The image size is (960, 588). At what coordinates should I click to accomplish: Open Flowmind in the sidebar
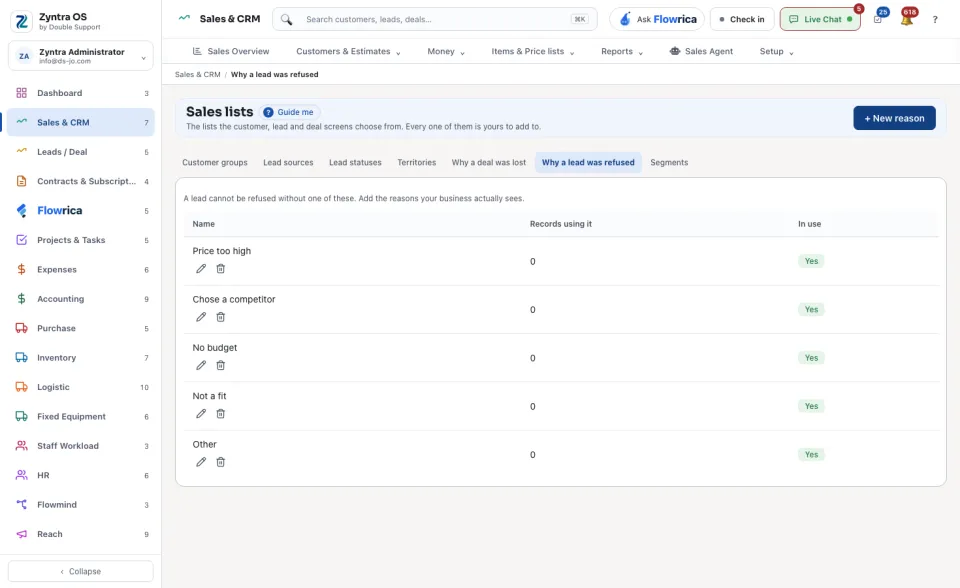(81, 505)
